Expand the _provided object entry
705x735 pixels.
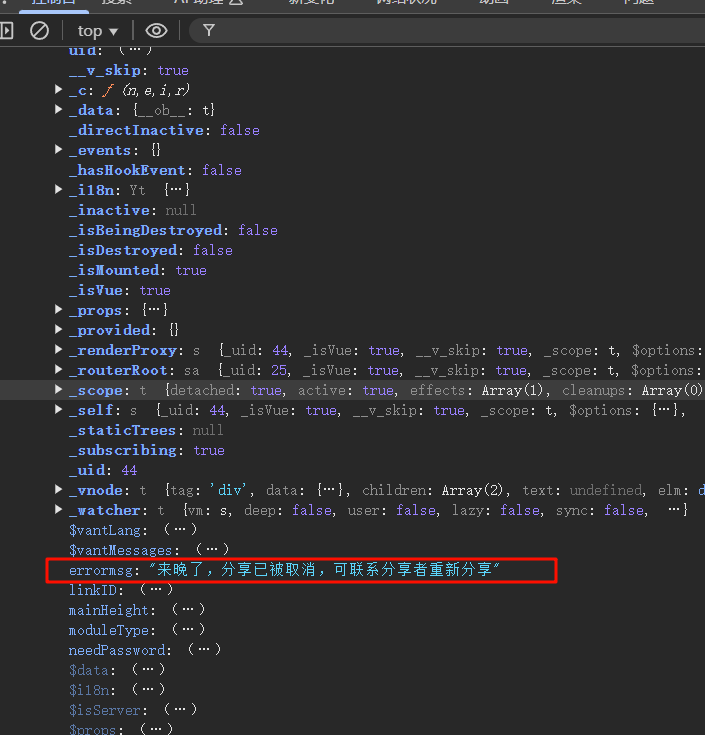[x=59, y=330]
